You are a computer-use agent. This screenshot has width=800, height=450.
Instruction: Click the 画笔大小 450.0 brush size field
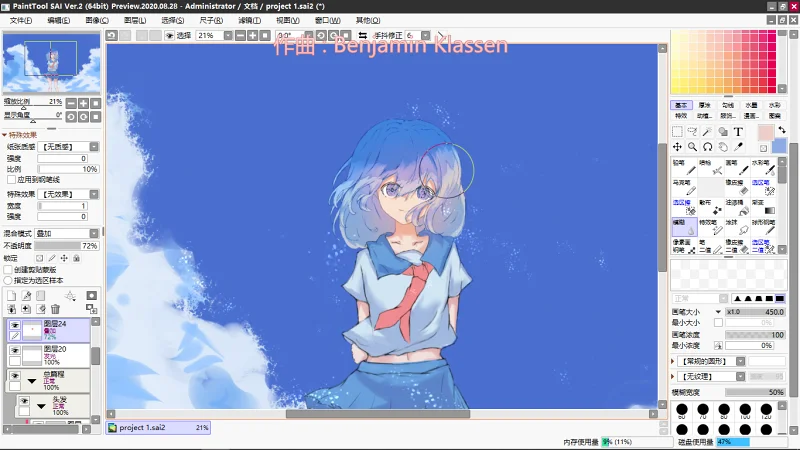[755, 312]
